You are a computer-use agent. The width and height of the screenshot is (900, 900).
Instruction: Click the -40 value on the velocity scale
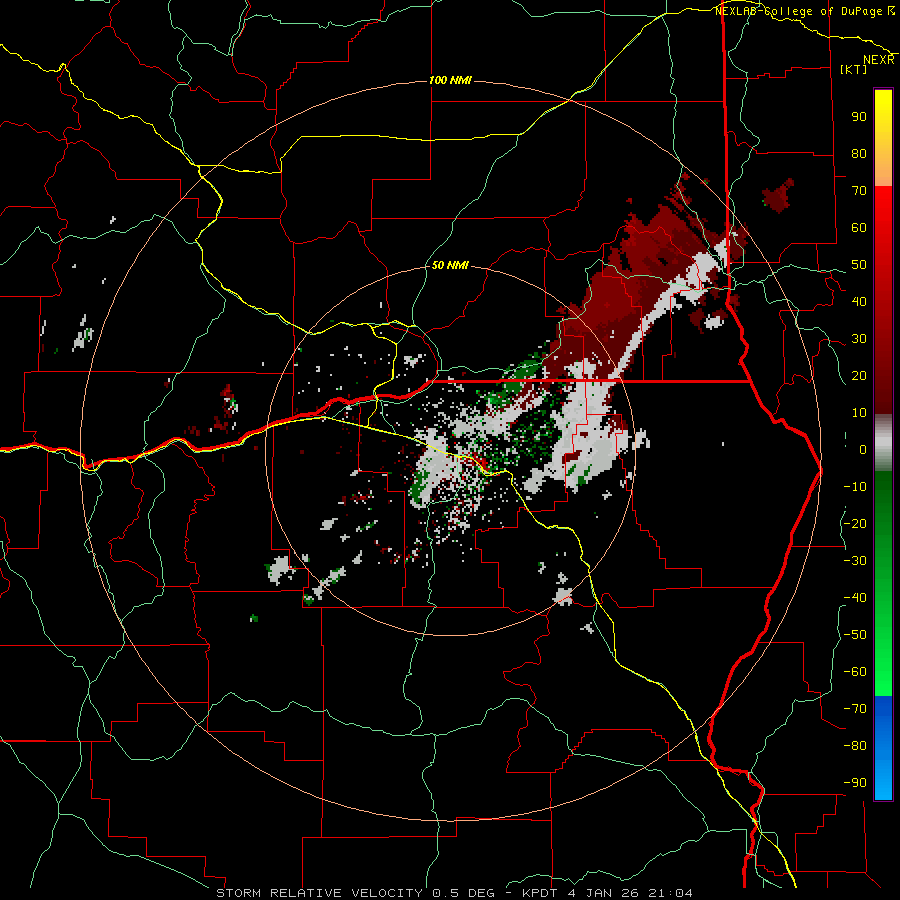(x=855, y=598)
